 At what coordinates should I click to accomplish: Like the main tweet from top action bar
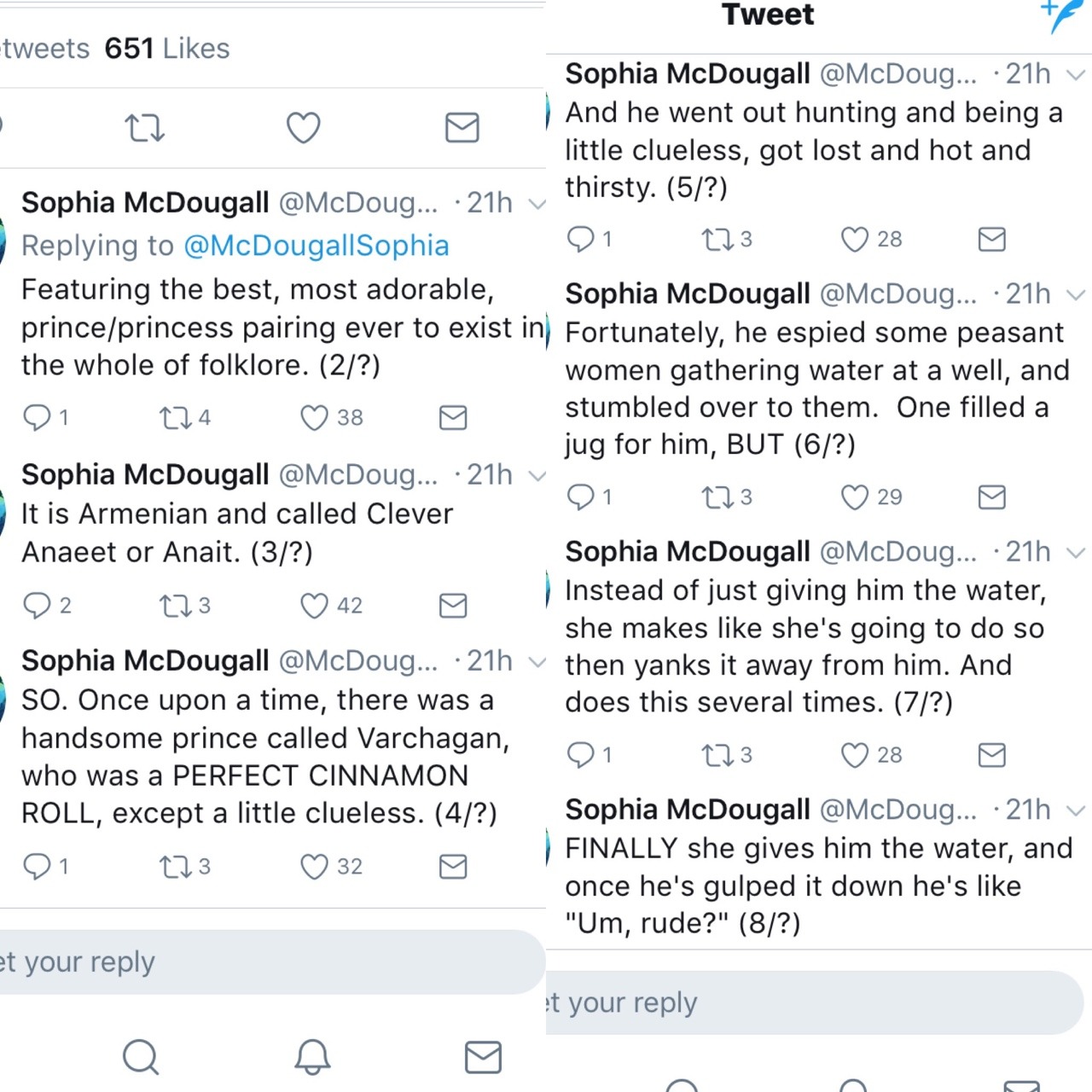coord(303,128)
